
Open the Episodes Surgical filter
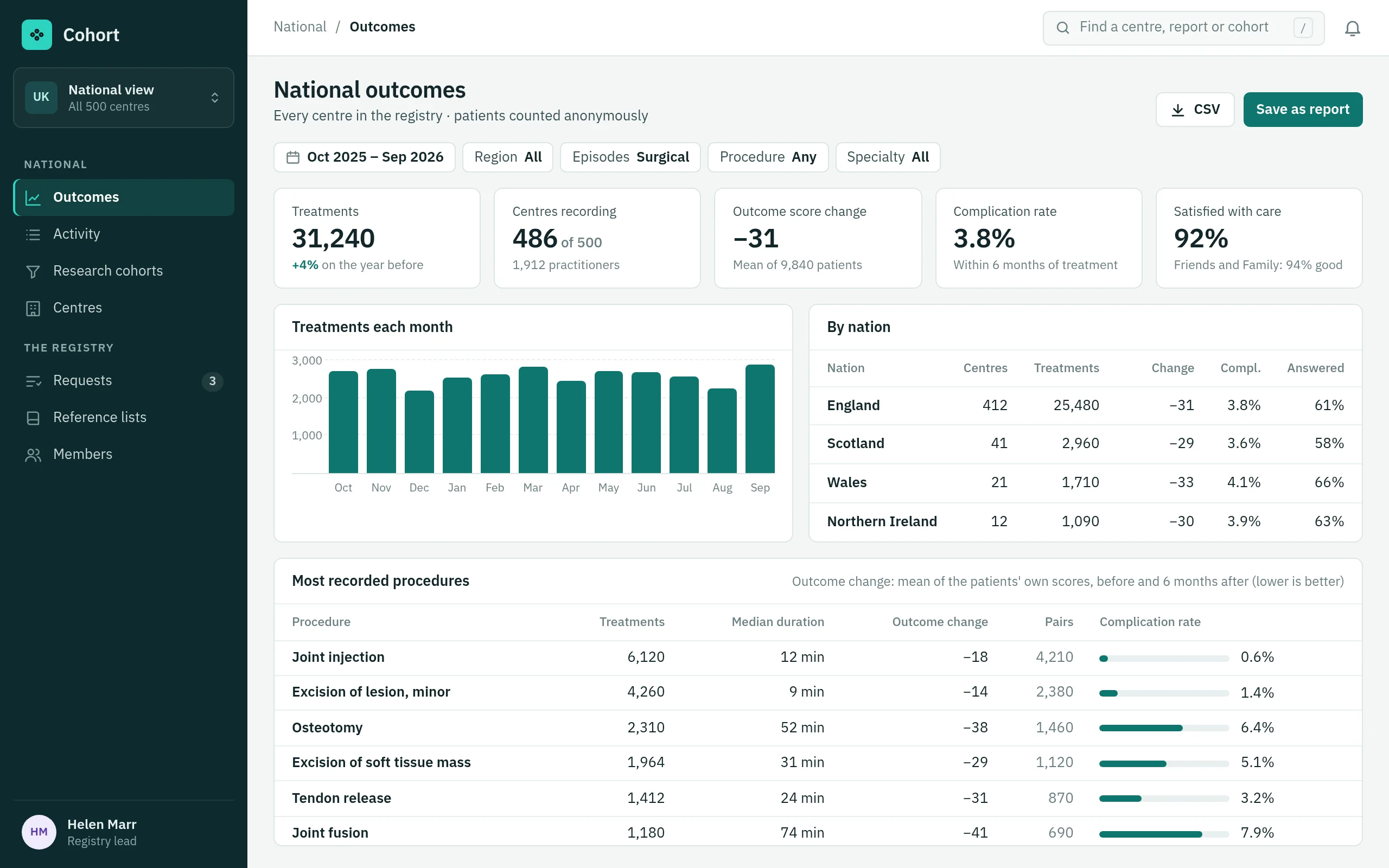point(630,157)
